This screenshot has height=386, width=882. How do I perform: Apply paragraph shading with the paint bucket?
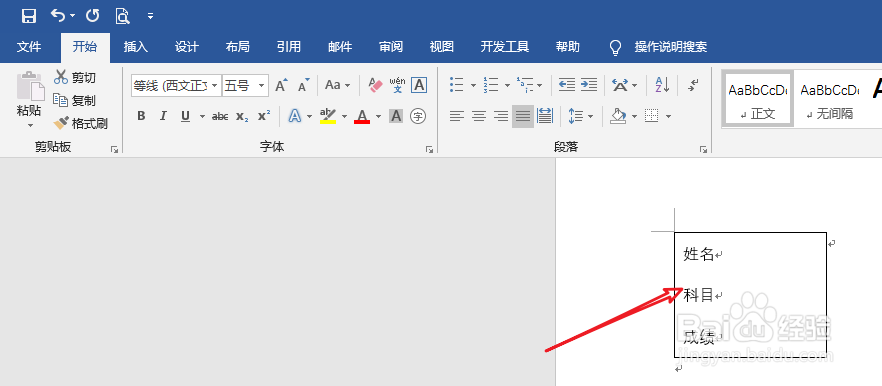618,116
